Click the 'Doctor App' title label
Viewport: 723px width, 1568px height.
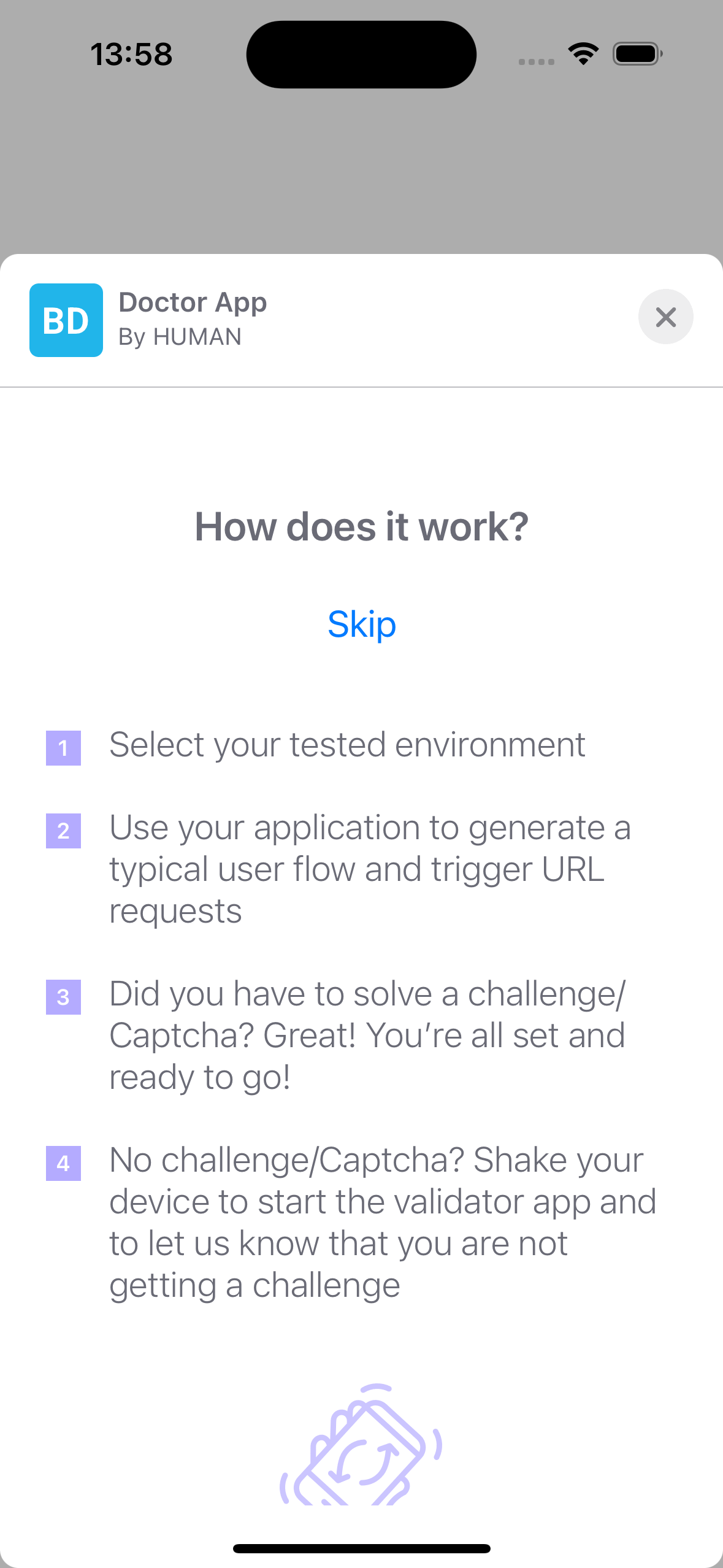(x=193, y=302)
